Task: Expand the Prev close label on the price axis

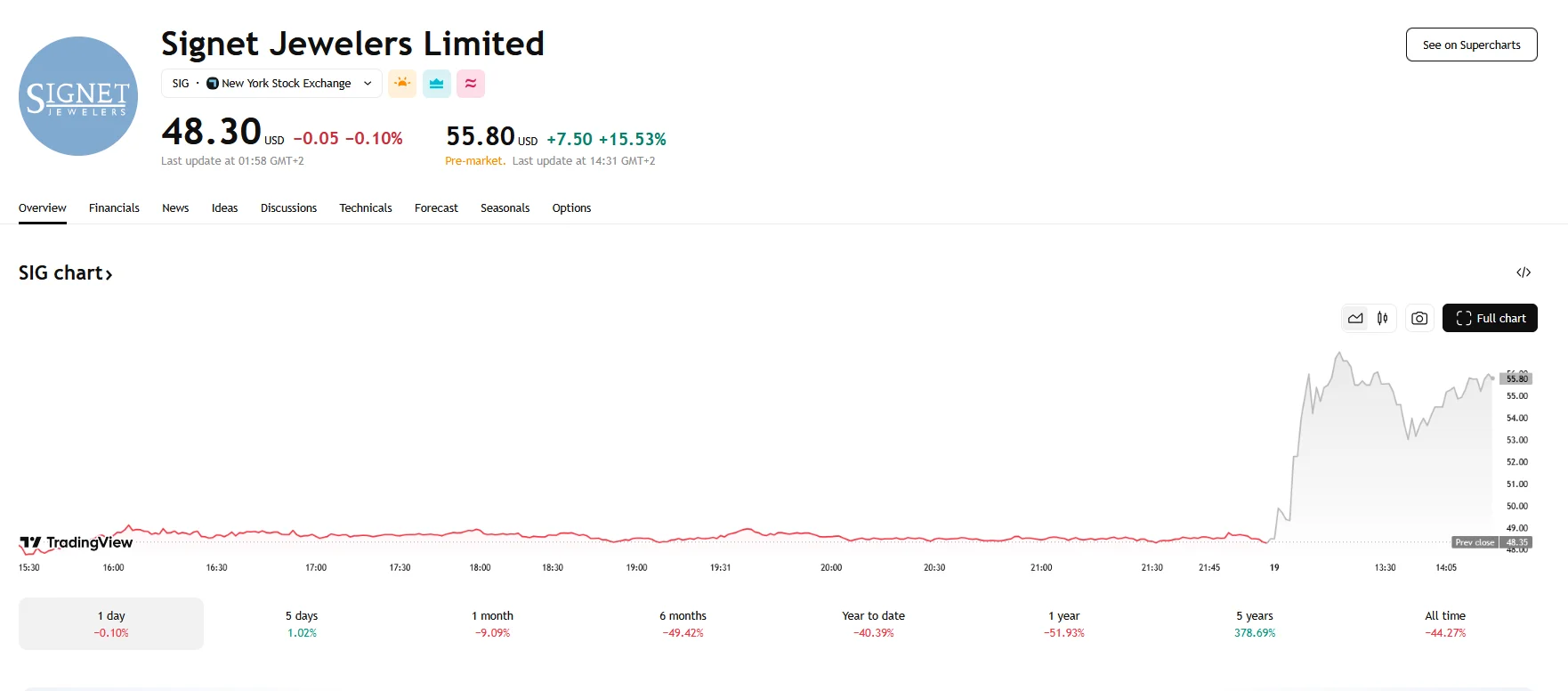Action: (1475, 542)
